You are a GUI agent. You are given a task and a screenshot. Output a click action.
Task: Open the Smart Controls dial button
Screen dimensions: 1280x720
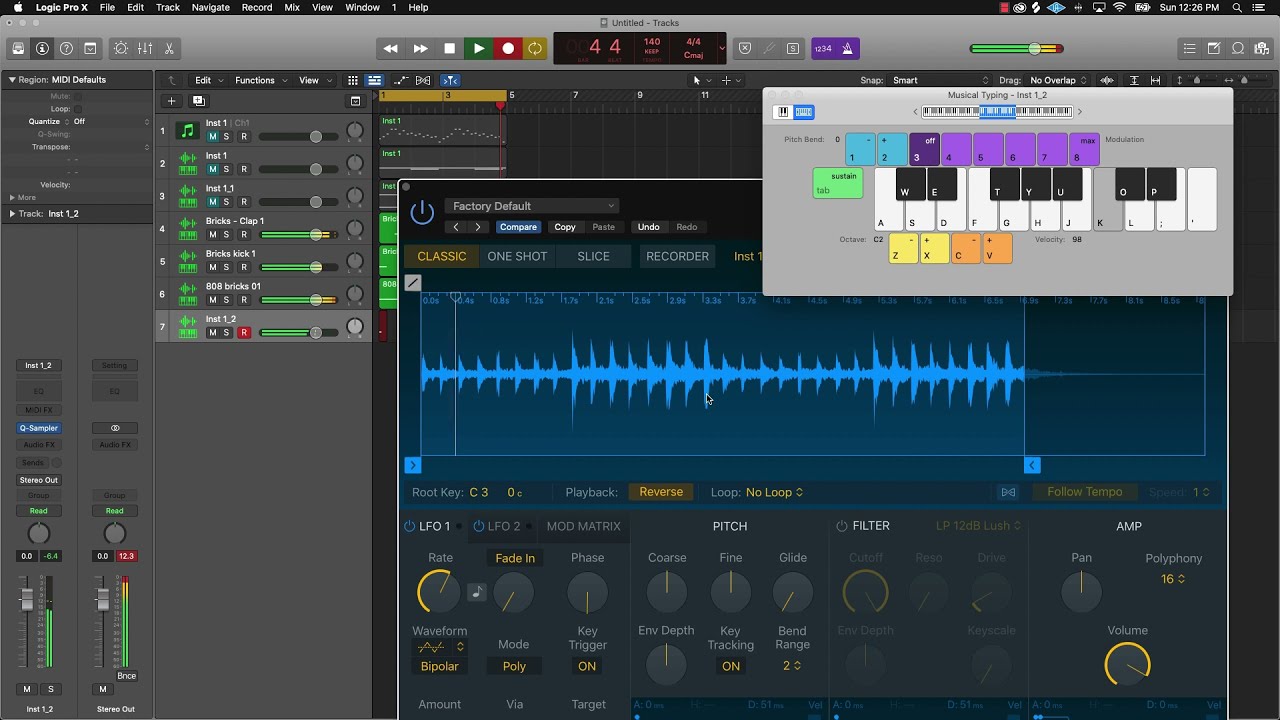[x=121, y=48]
